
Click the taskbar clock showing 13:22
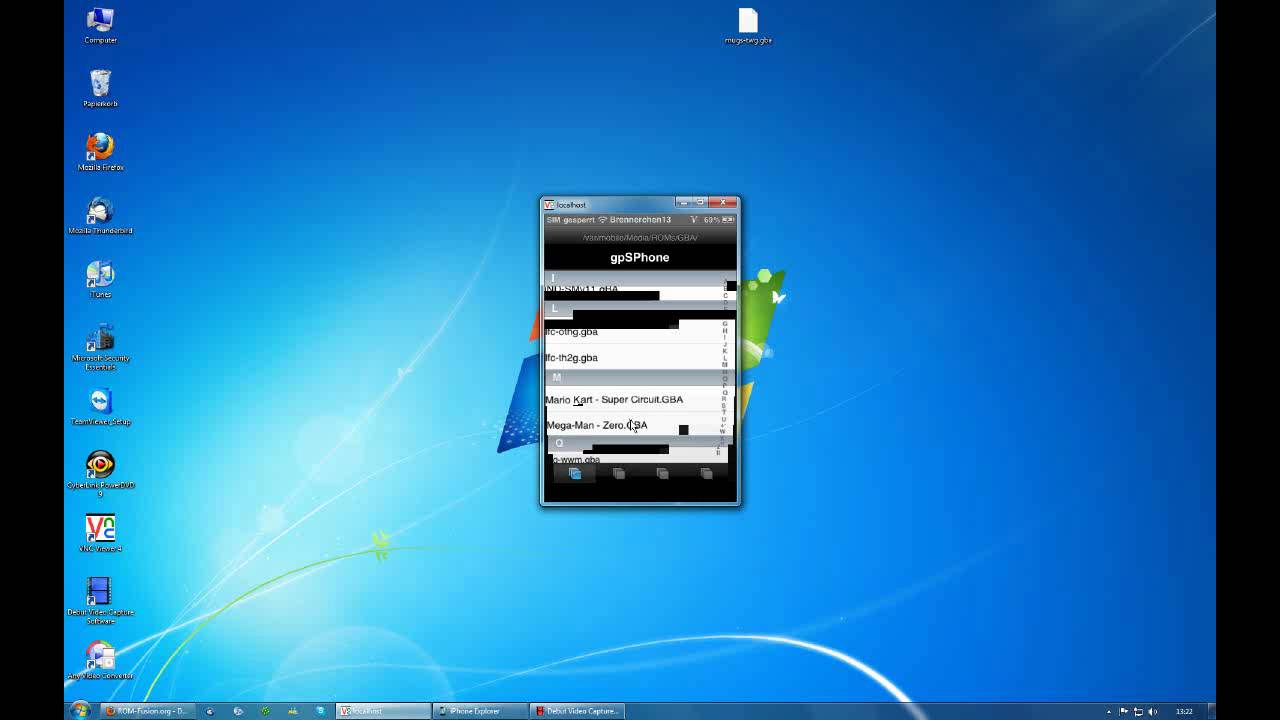tap(1184, 711)
